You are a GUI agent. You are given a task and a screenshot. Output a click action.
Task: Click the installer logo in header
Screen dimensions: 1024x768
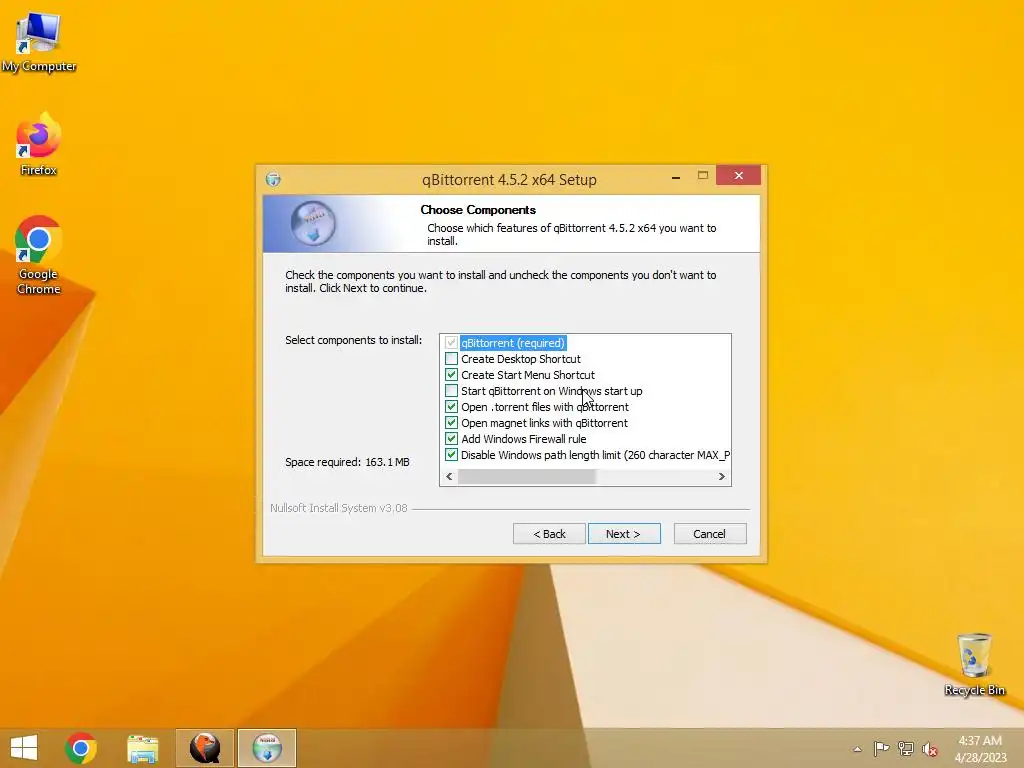tap(313, 223)
